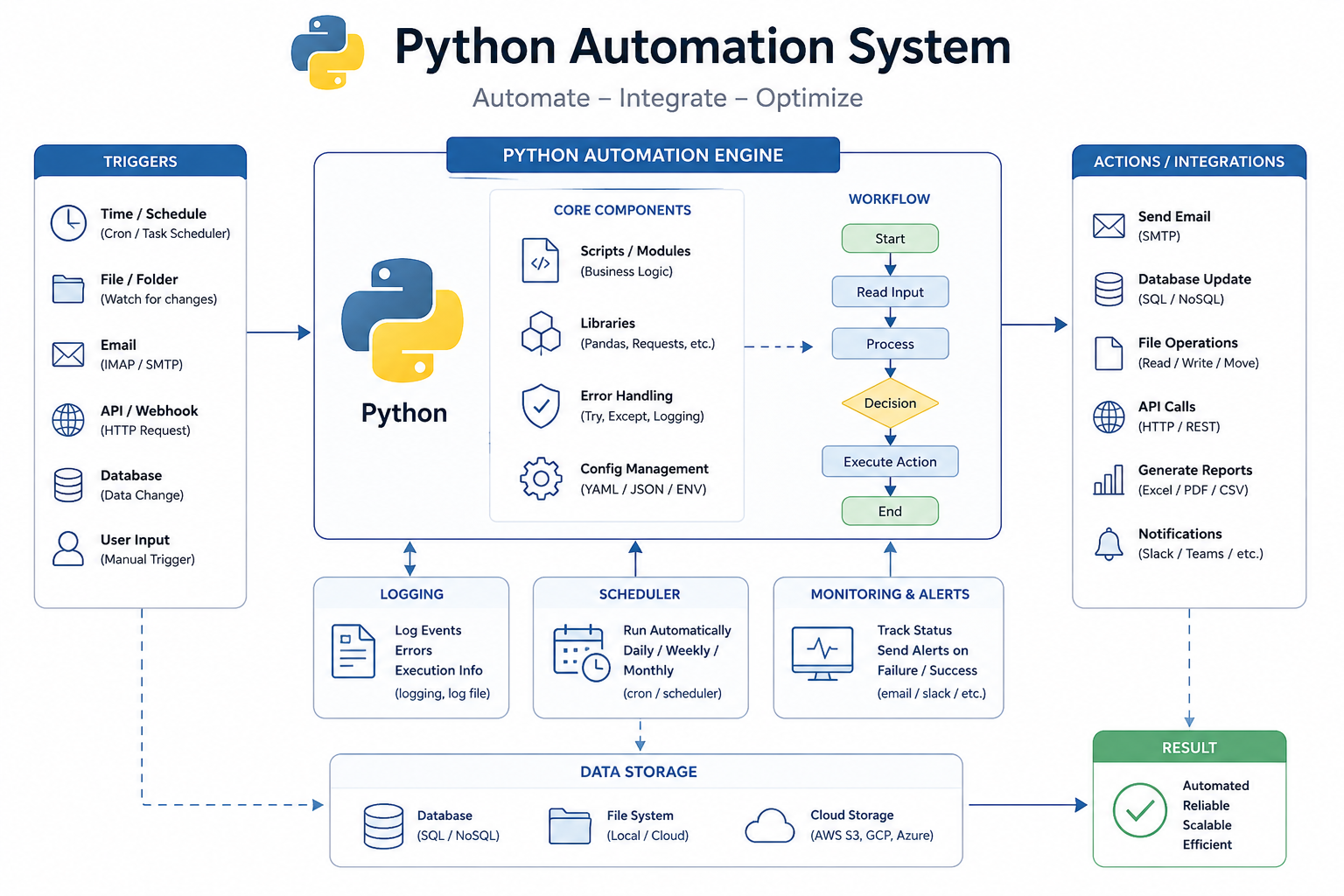
Task: Click 'Automate – Integrate – Optimize' subtitle
Action: (668, 98)
